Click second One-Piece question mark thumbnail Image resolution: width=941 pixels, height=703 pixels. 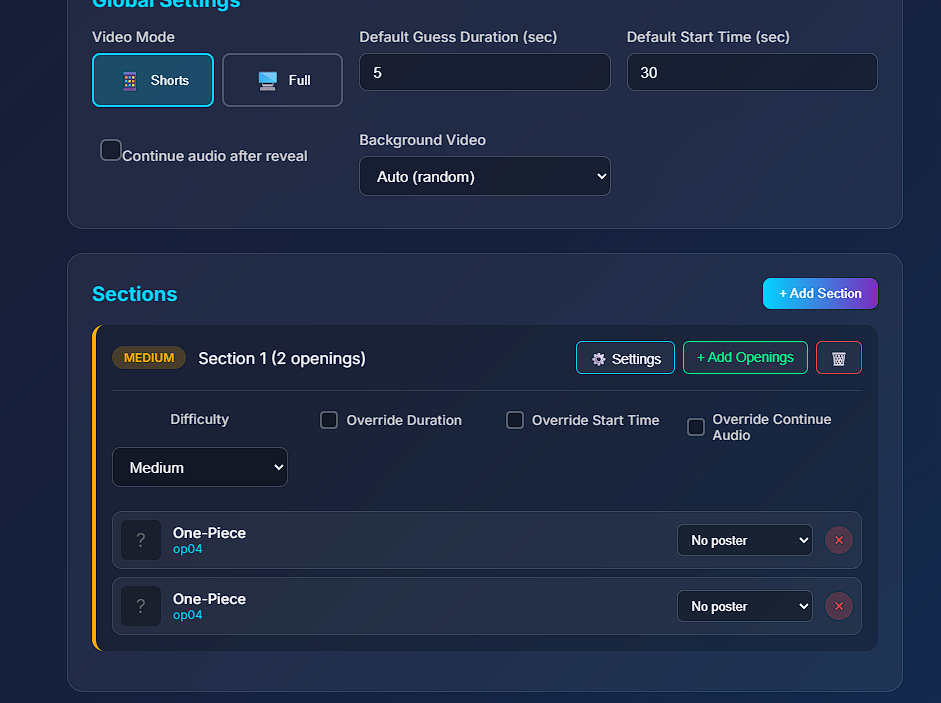tap(141, 606)
